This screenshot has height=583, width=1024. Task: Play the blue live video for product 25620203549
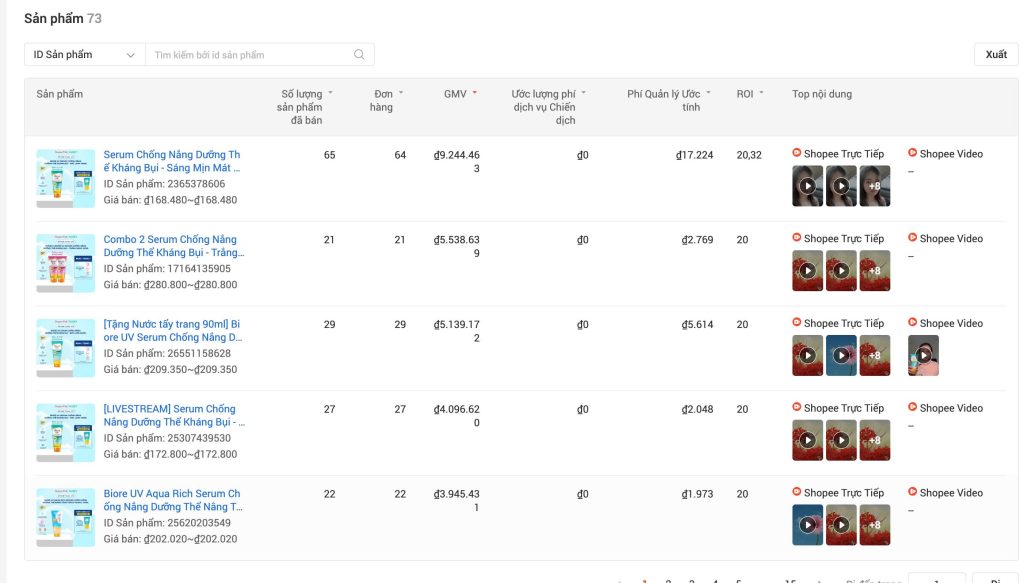coord(807,526)
